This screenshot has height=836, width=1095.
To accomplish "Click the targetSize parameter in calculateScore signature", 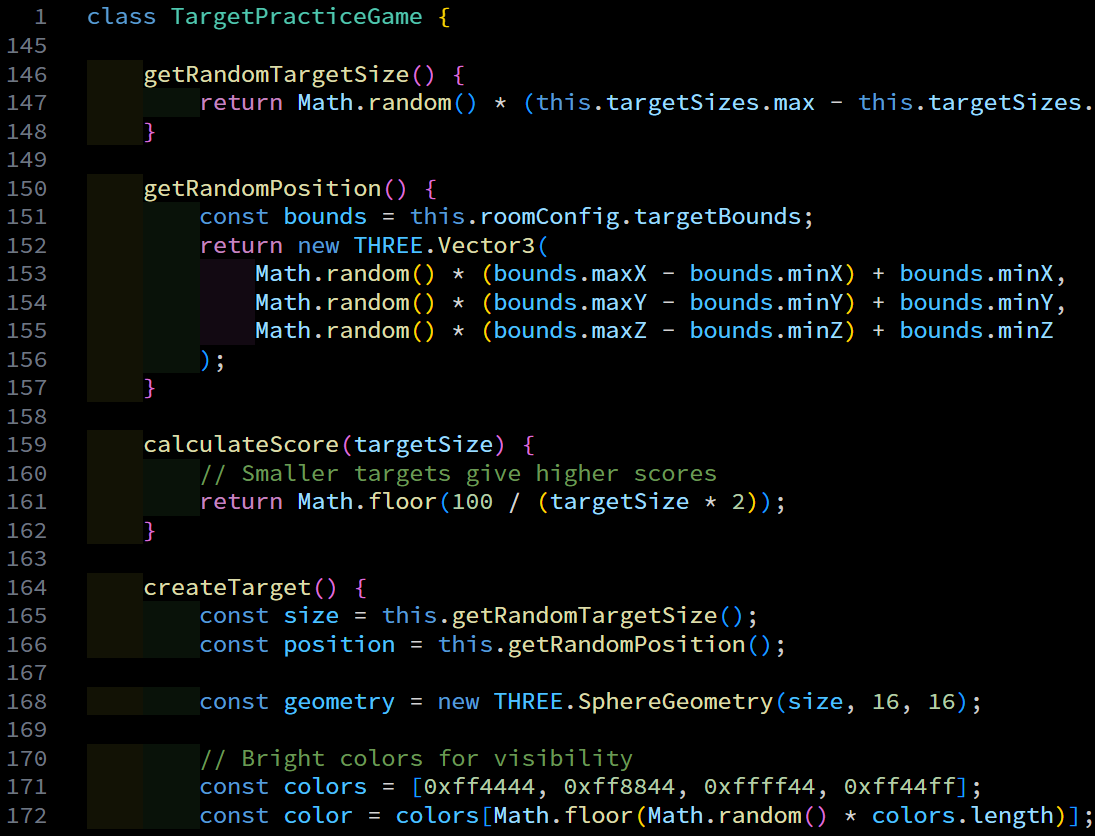I will 423,445.
